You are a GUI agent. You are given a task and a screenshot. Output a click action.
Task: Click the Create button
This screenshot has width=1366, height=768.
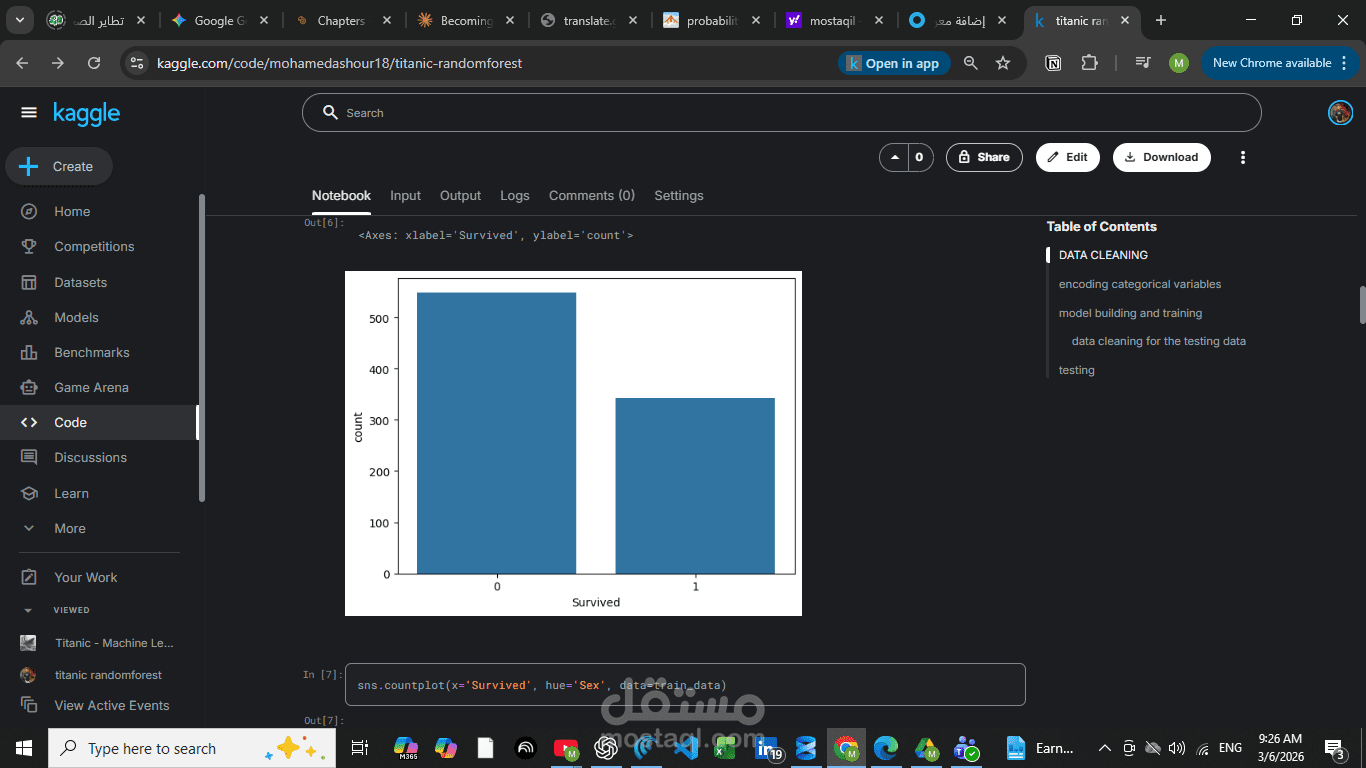tap(59, 166)
